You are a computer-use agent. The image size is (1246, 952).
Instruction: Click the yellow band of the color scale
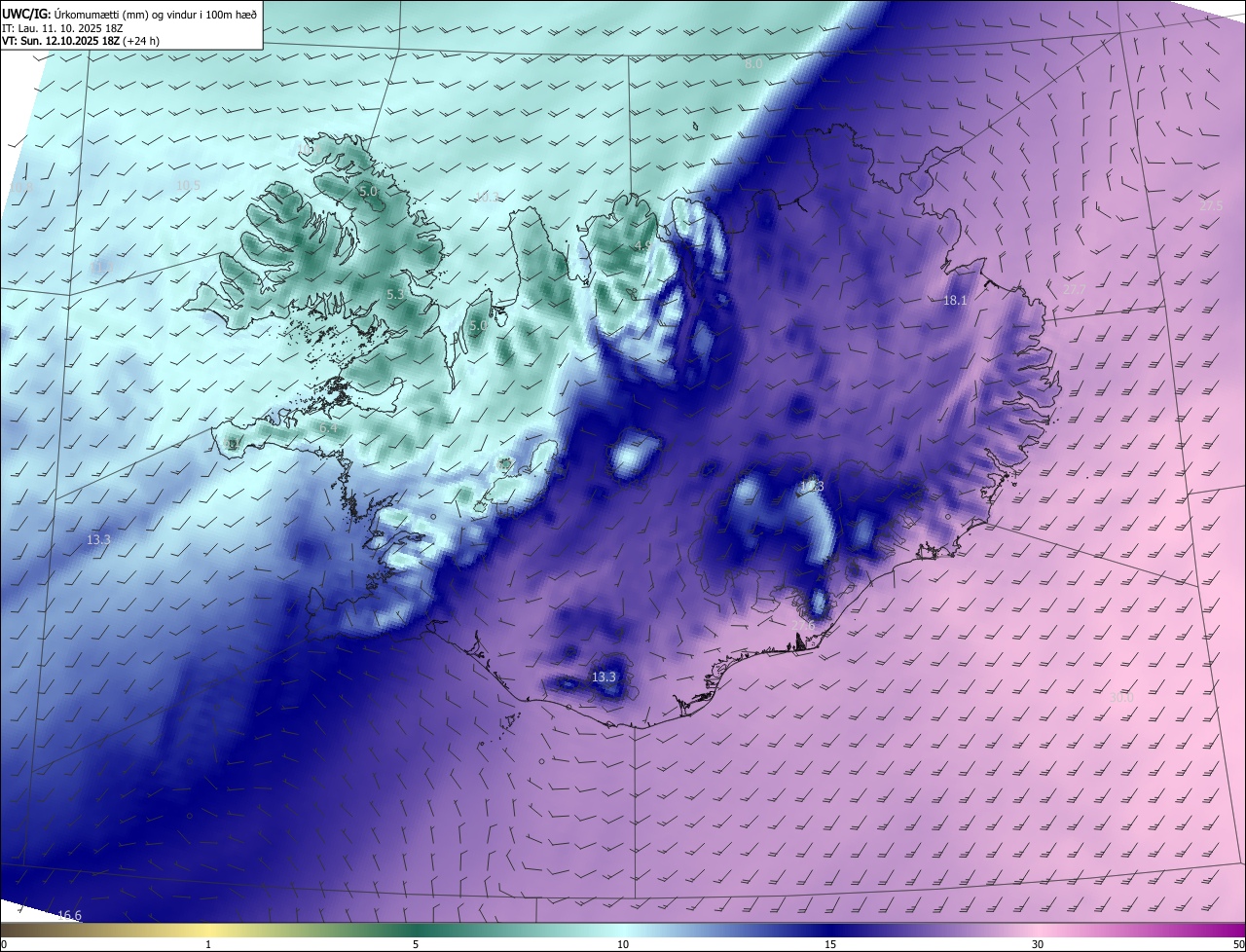tap(209, 931)
